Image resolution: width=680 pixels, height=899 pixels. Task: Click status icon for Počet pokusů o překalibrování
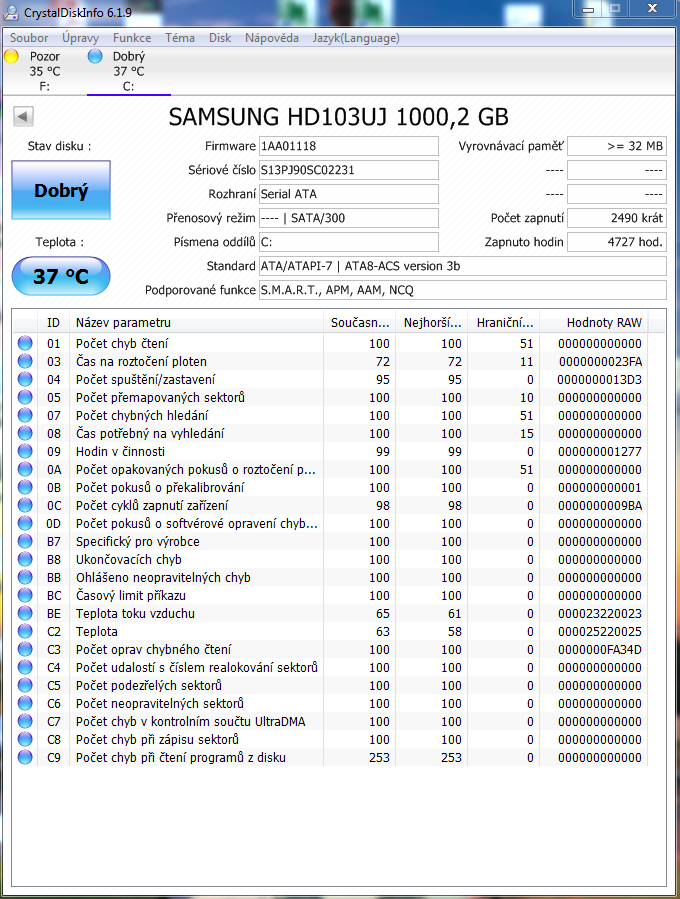(25, 487)
